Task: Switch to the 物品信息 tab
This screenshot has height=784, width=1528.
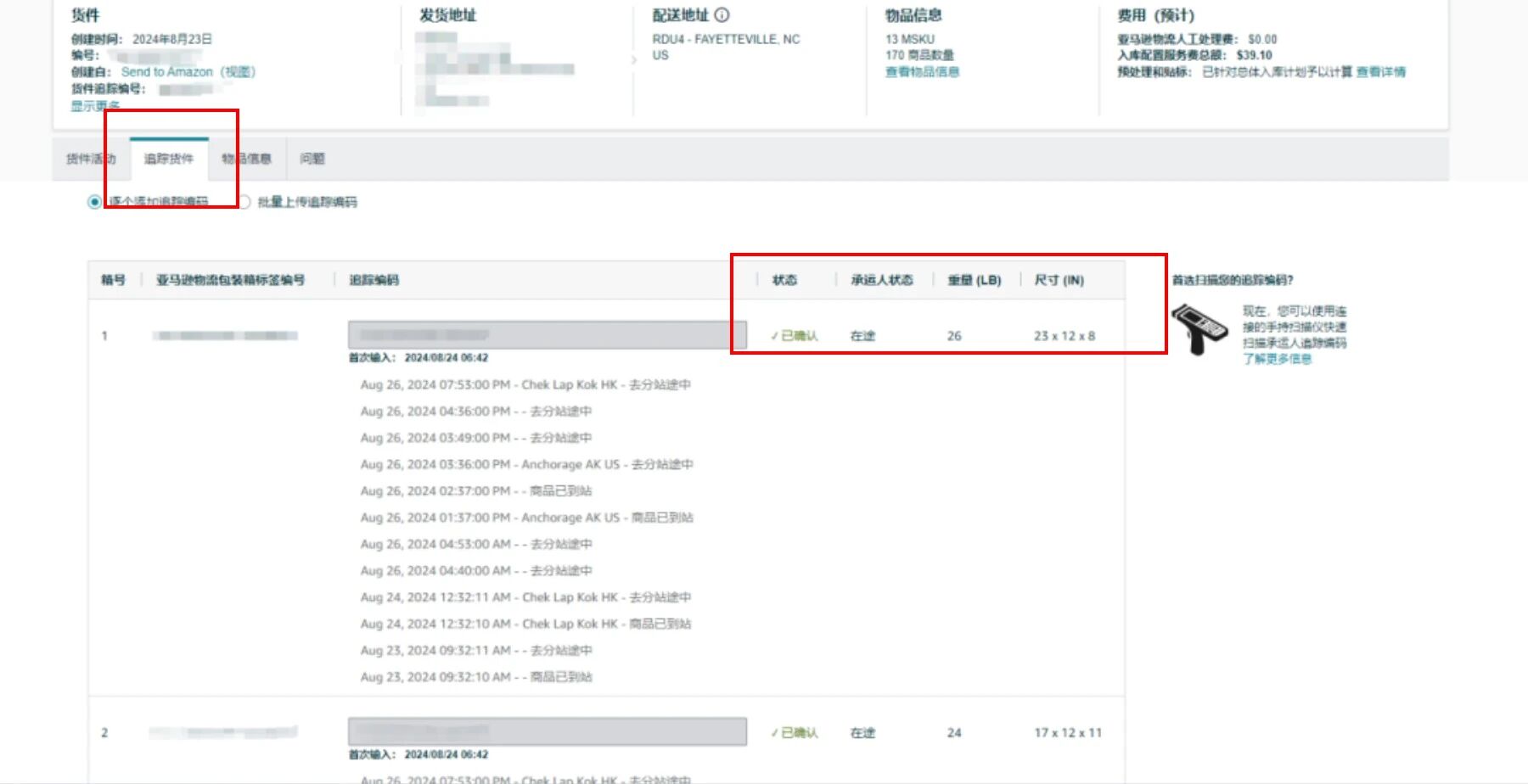Action: (247, 159)
